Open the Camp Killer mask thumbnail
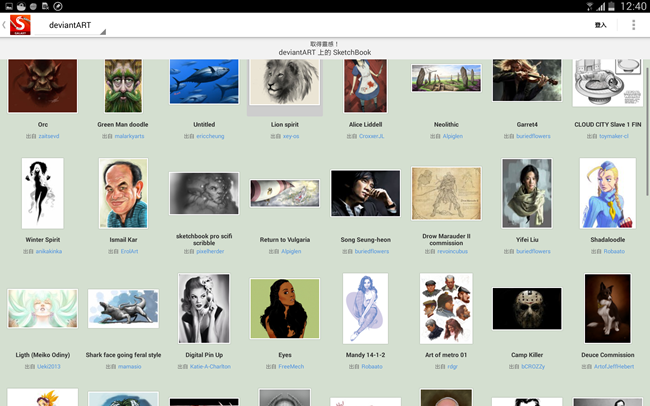Screen dimensions: 650x406 (x=527, y=309)
